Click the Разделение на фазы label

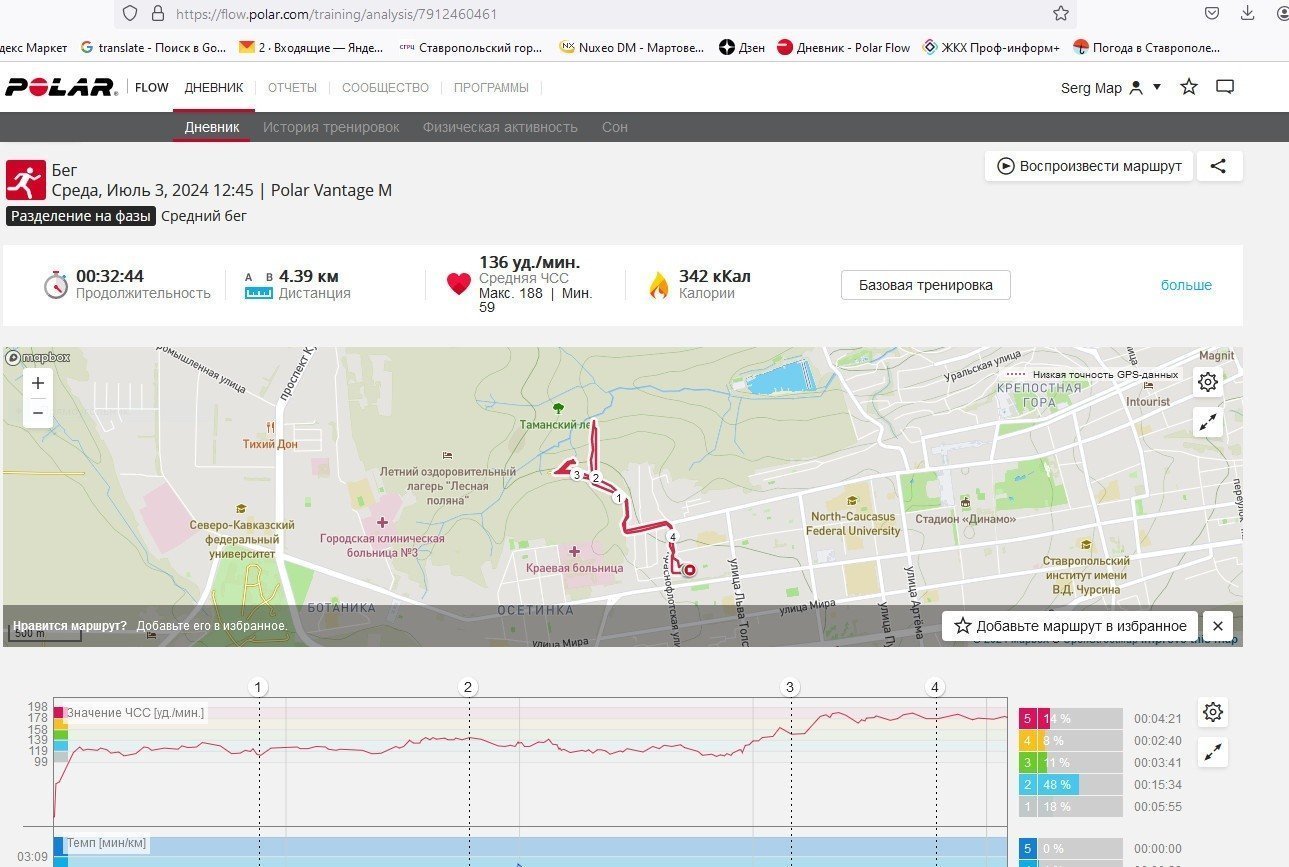[81, 216]
